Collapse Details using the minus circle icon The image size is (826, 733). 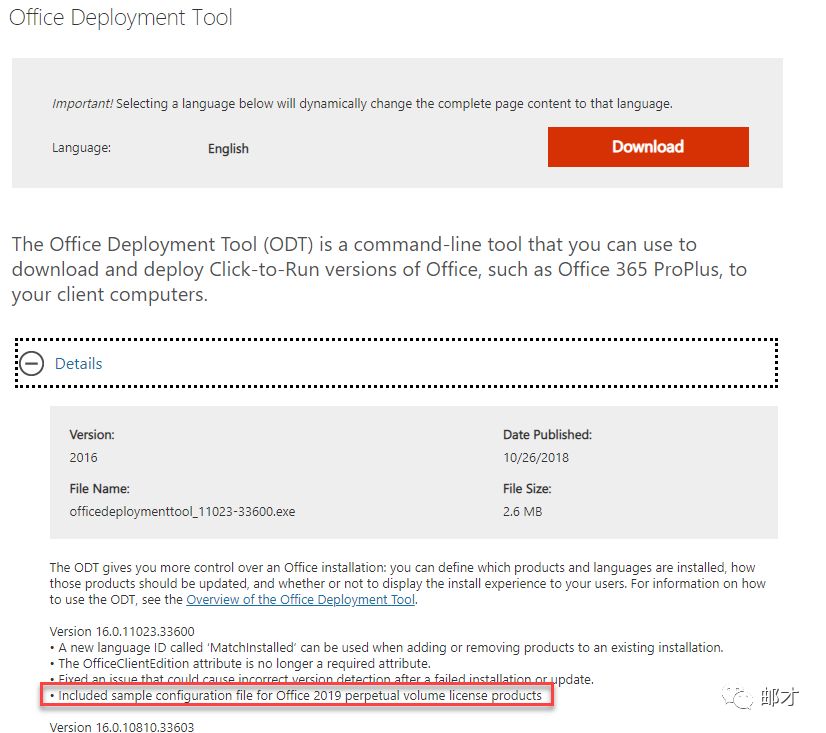tap(32, 364)
